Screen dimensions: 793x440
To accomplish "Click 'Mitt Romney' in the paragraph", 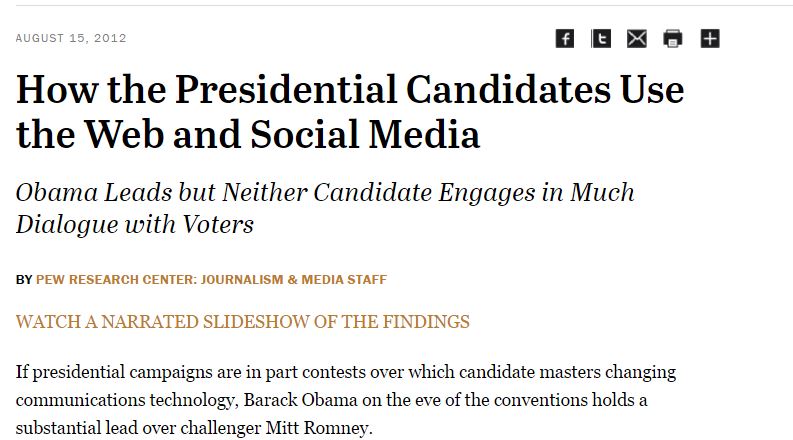I will click(x=318, y=428).
